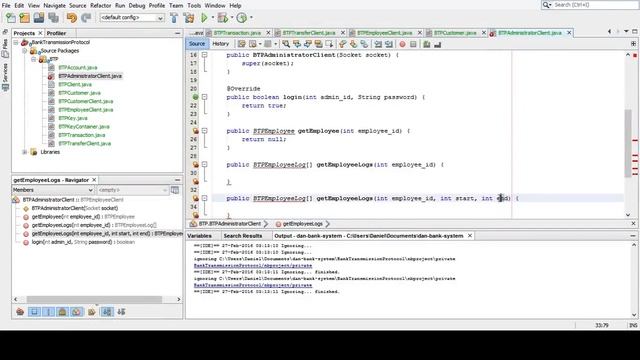The image size is (640, 360).
Task: Click the Output panel vertical scrollbar
Action: tap(634, 280)
